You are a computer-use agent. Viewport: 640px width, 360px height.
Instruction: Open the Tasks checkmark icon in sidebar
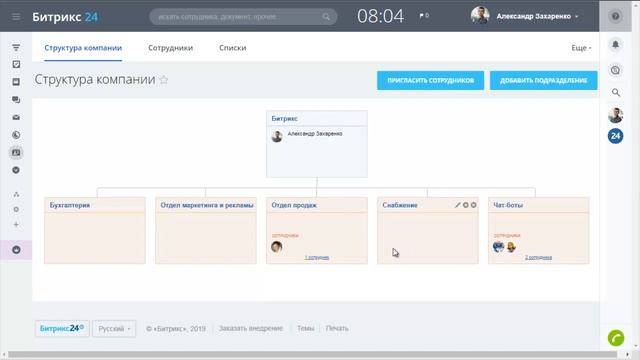click(16, 64)
